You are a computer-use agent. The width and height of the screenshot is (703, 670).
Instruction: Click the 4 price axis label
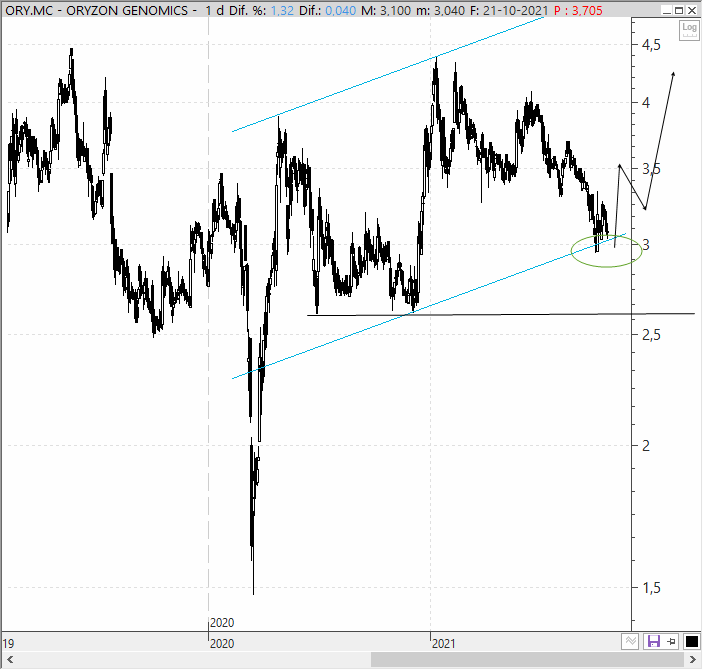(x=646, y=103)
